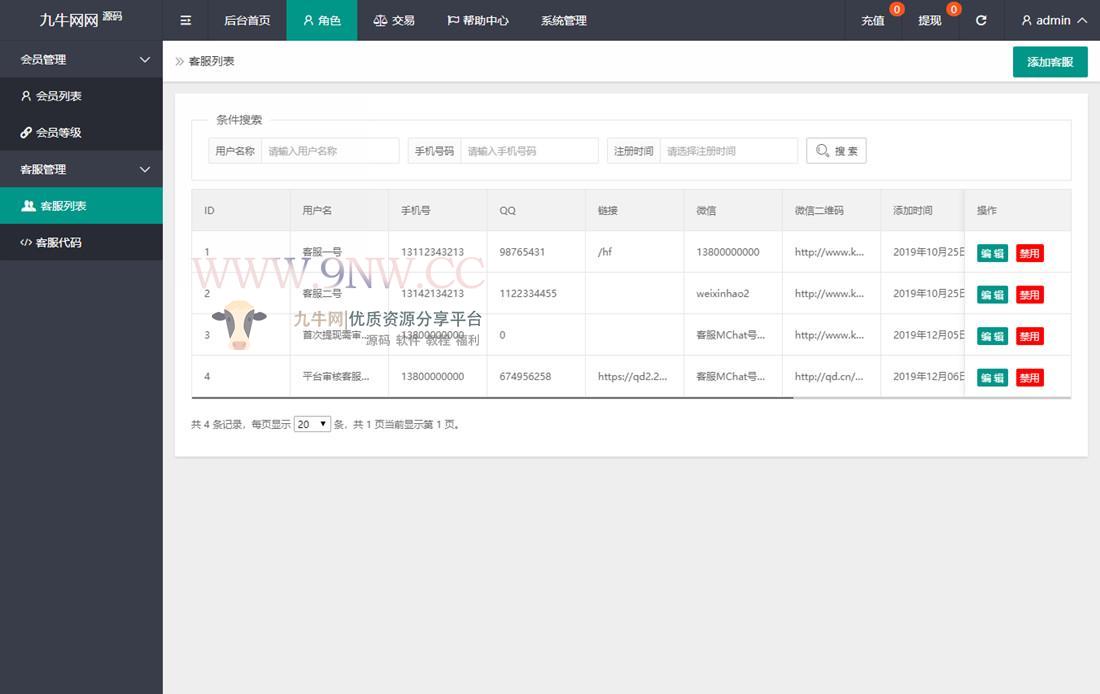Edit the 平台审核客服 row

tap(992, 378)
